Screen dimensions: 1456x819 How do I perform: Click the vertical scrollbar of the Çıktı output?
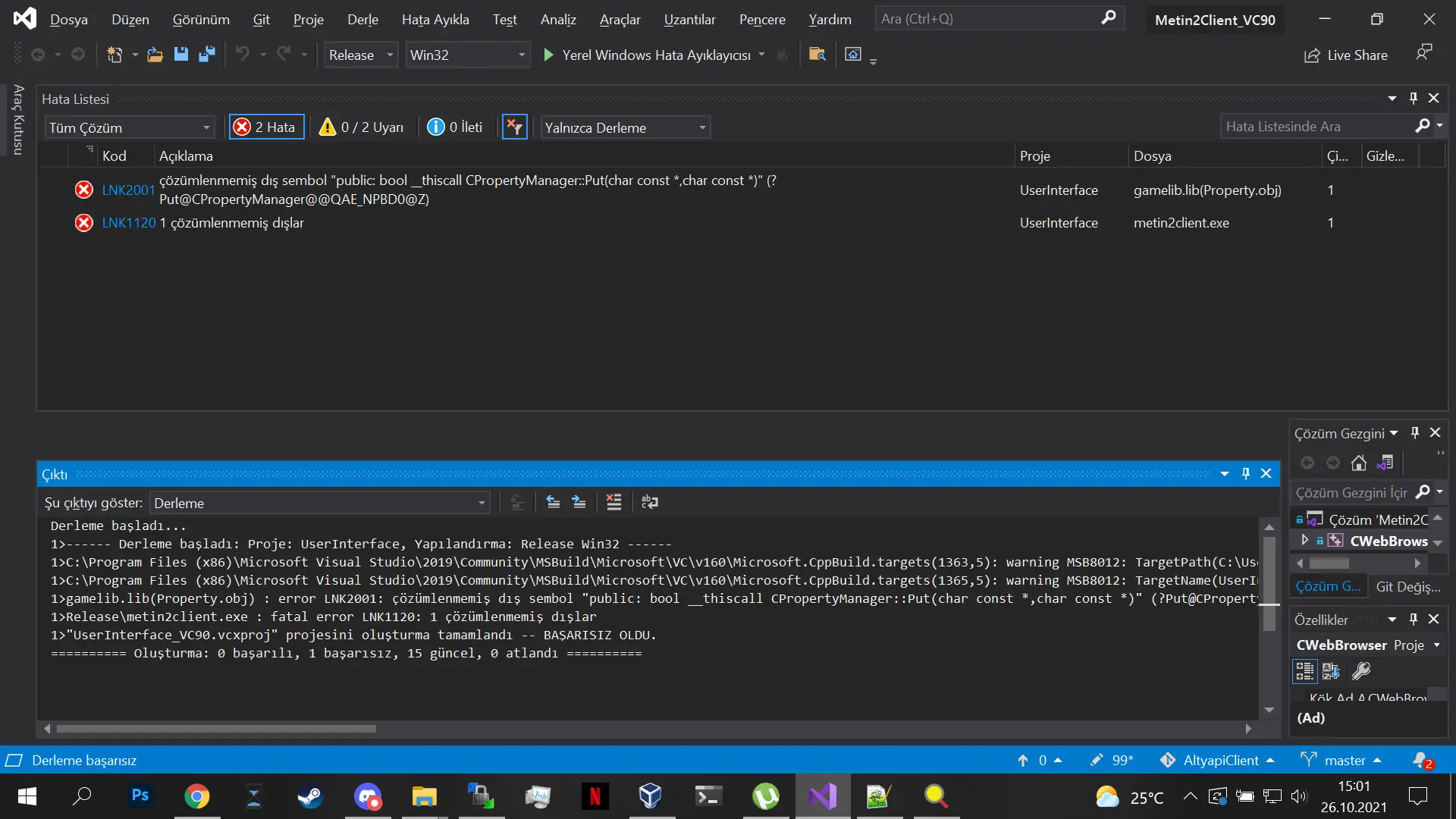coord(1269,618)
